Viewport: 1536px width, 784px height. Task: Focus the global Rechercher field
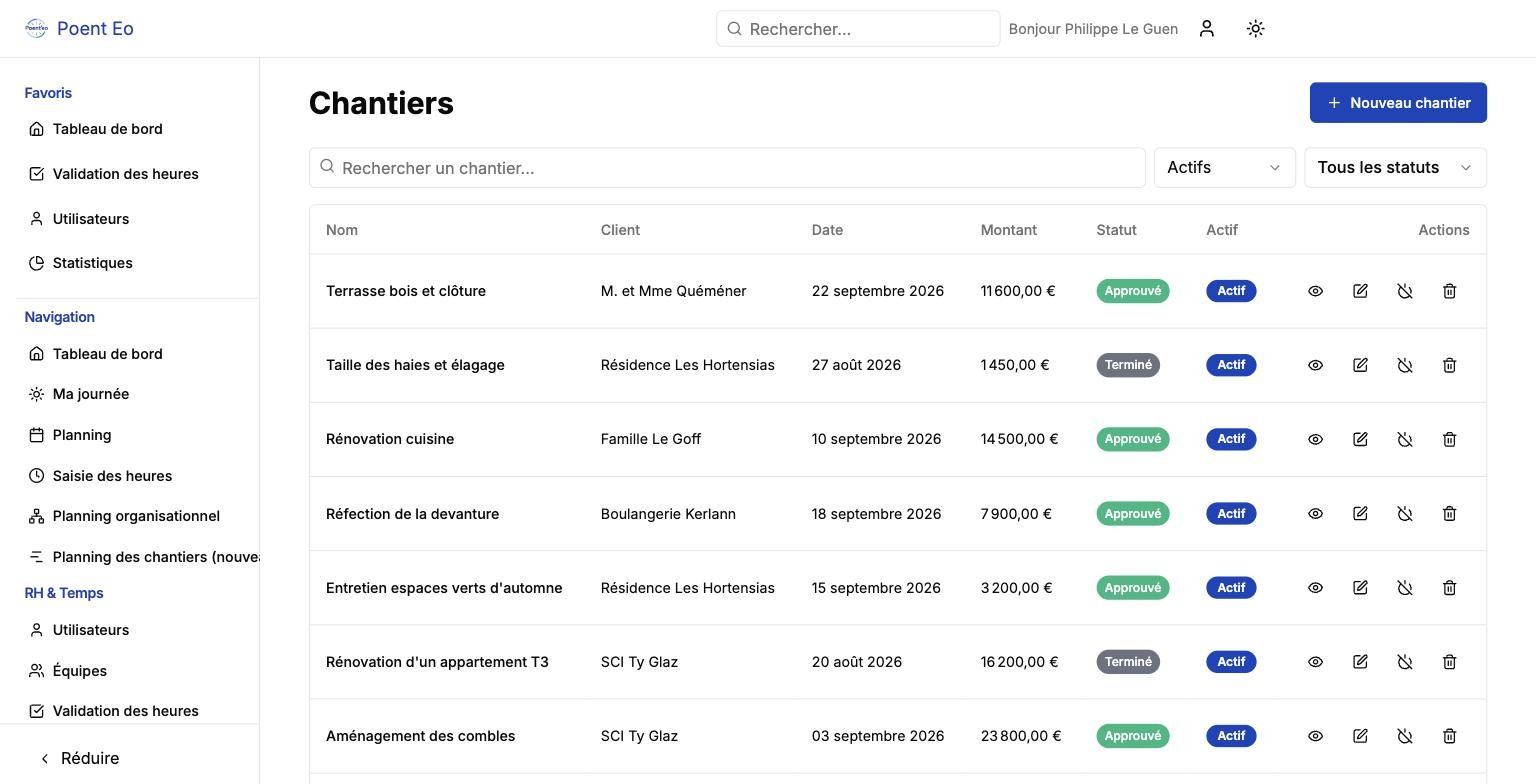[x=858, y=29]
